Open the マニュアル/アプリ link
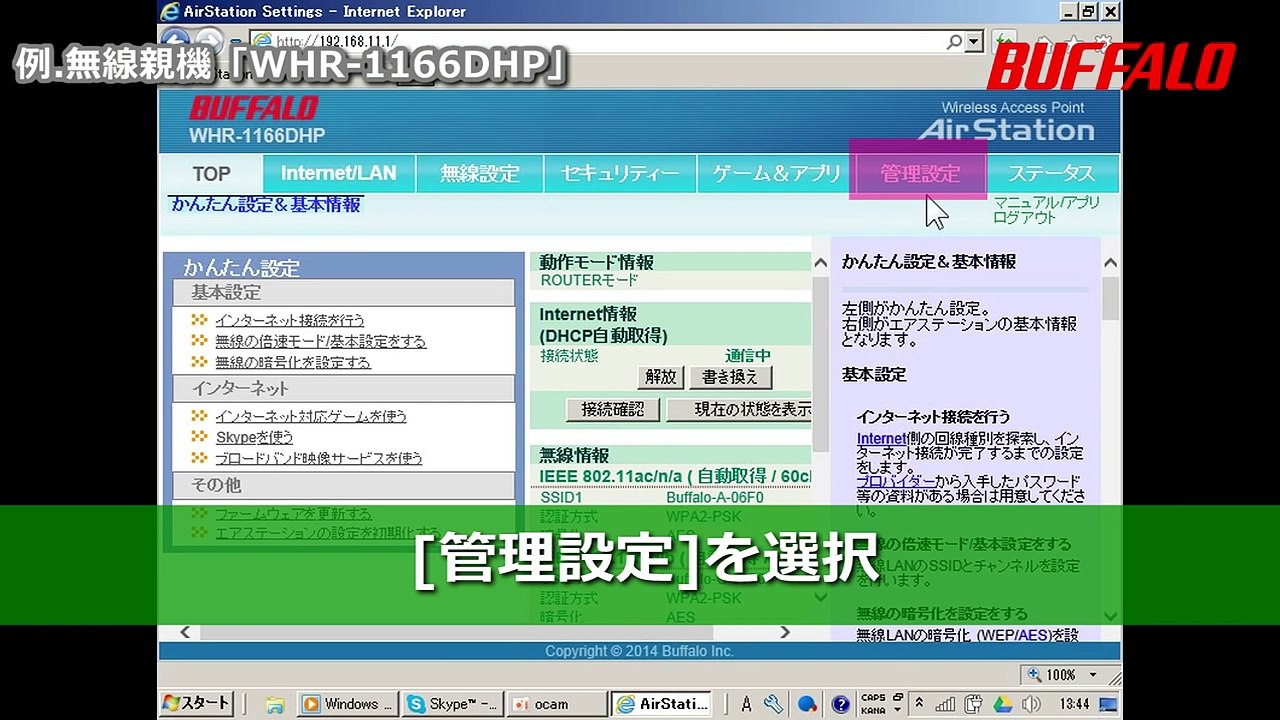This screenshot has height=720, width=1280. click(1046, 202)
